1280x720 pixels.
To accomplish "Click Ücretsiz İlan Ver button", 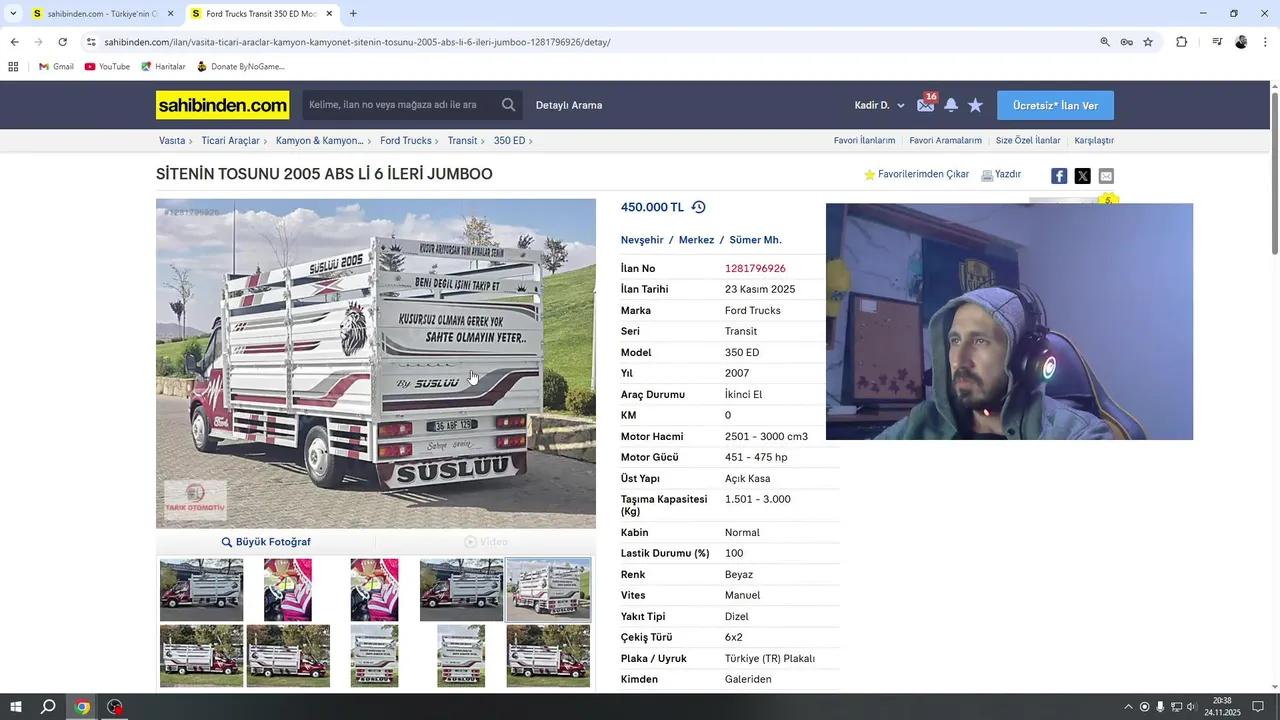I will [1055, 105].
